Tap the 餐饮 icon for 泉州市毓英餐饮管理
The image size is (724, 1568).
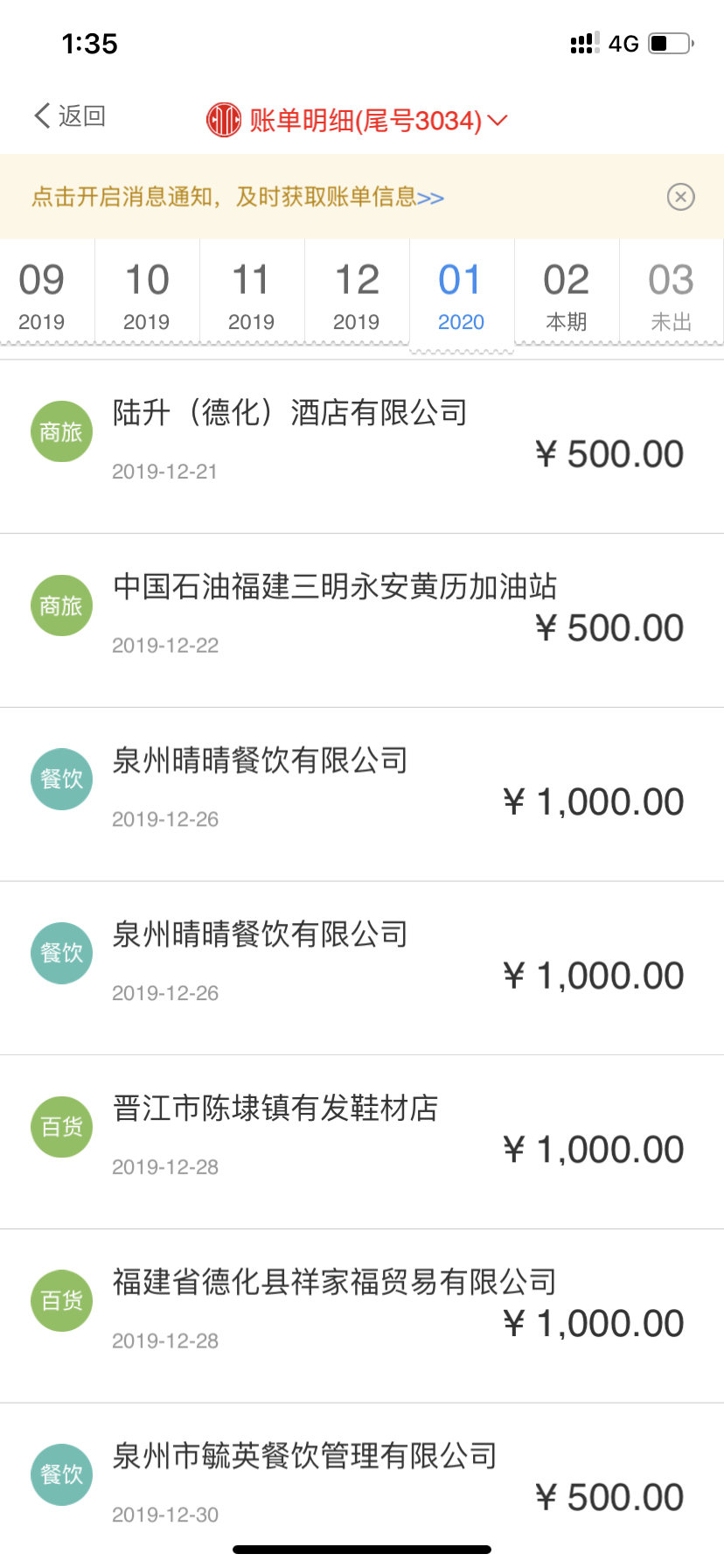point(61,1474)
